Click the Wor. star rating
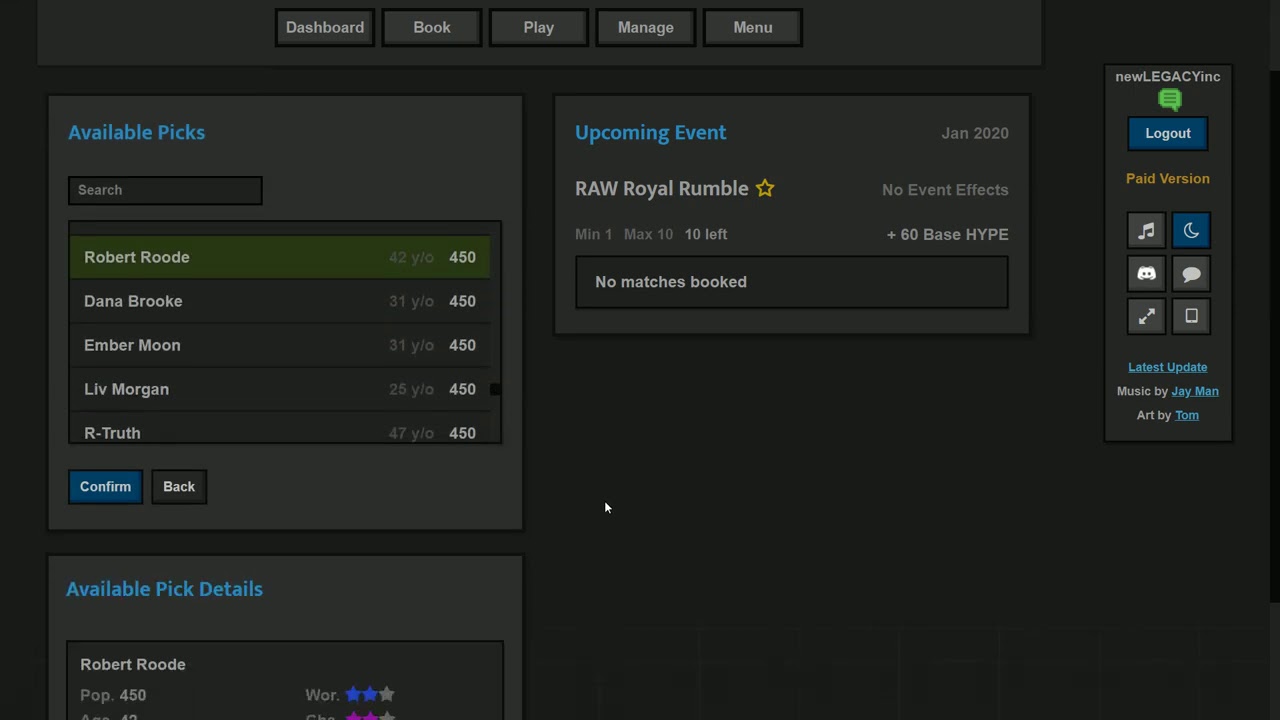 (370, 694)
